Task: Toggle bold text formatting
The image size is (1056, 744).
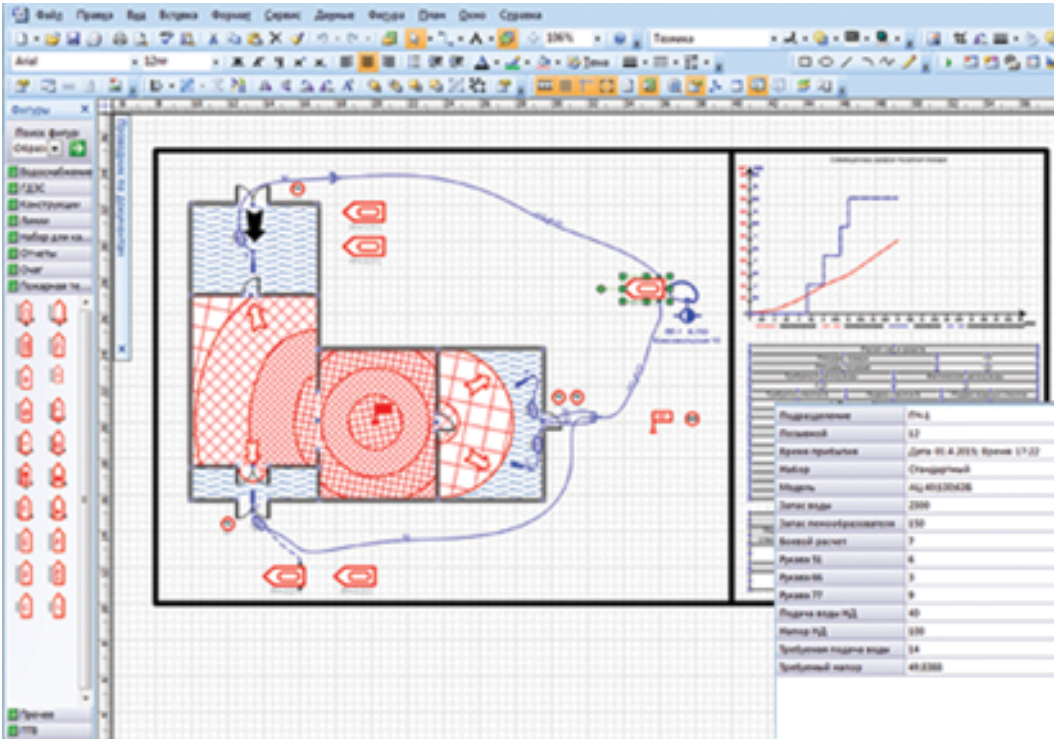Action: [x=238, y=62]
